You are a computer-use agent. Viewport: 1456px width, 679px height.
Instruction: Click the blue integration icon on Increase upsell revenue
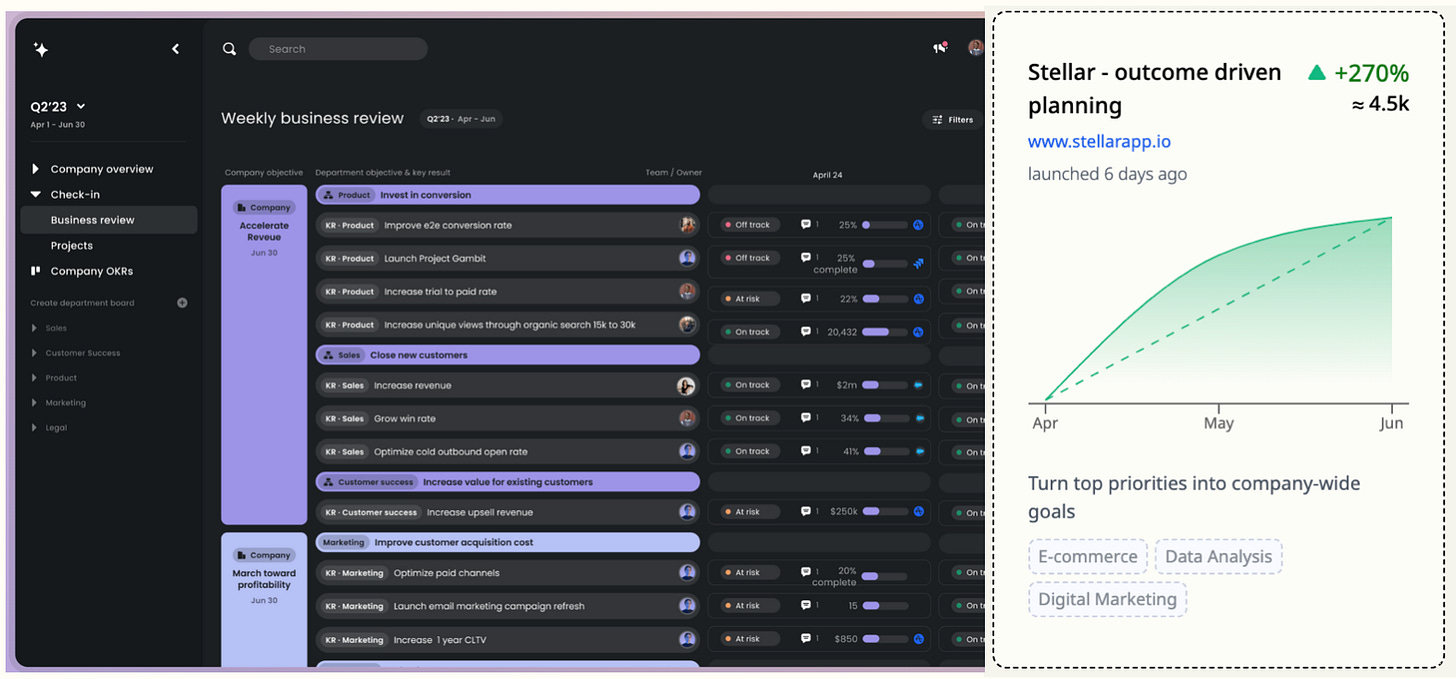point(918,512)
